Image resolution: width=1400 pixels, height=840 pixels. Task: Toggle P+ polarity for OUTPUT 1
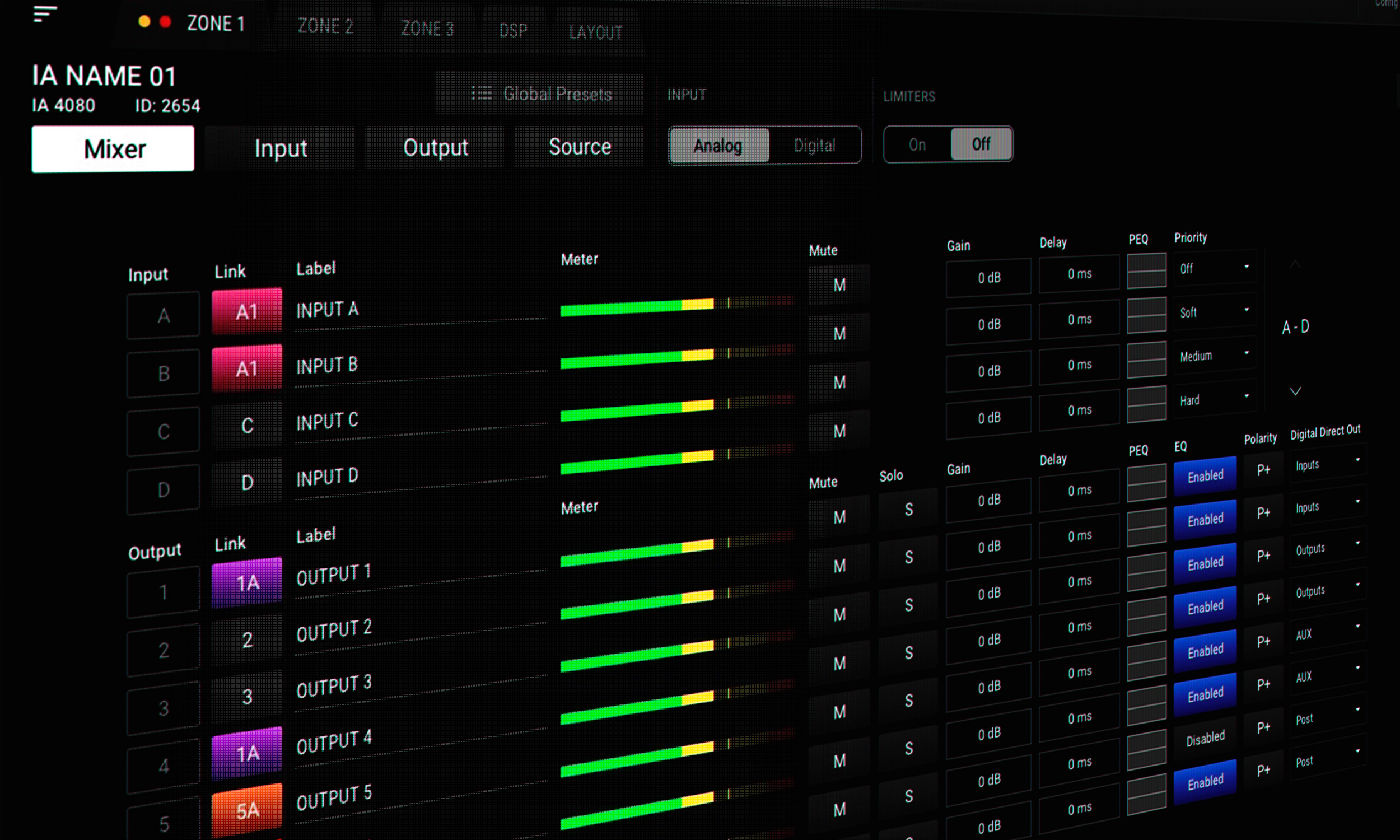(x=1263, y=469)
